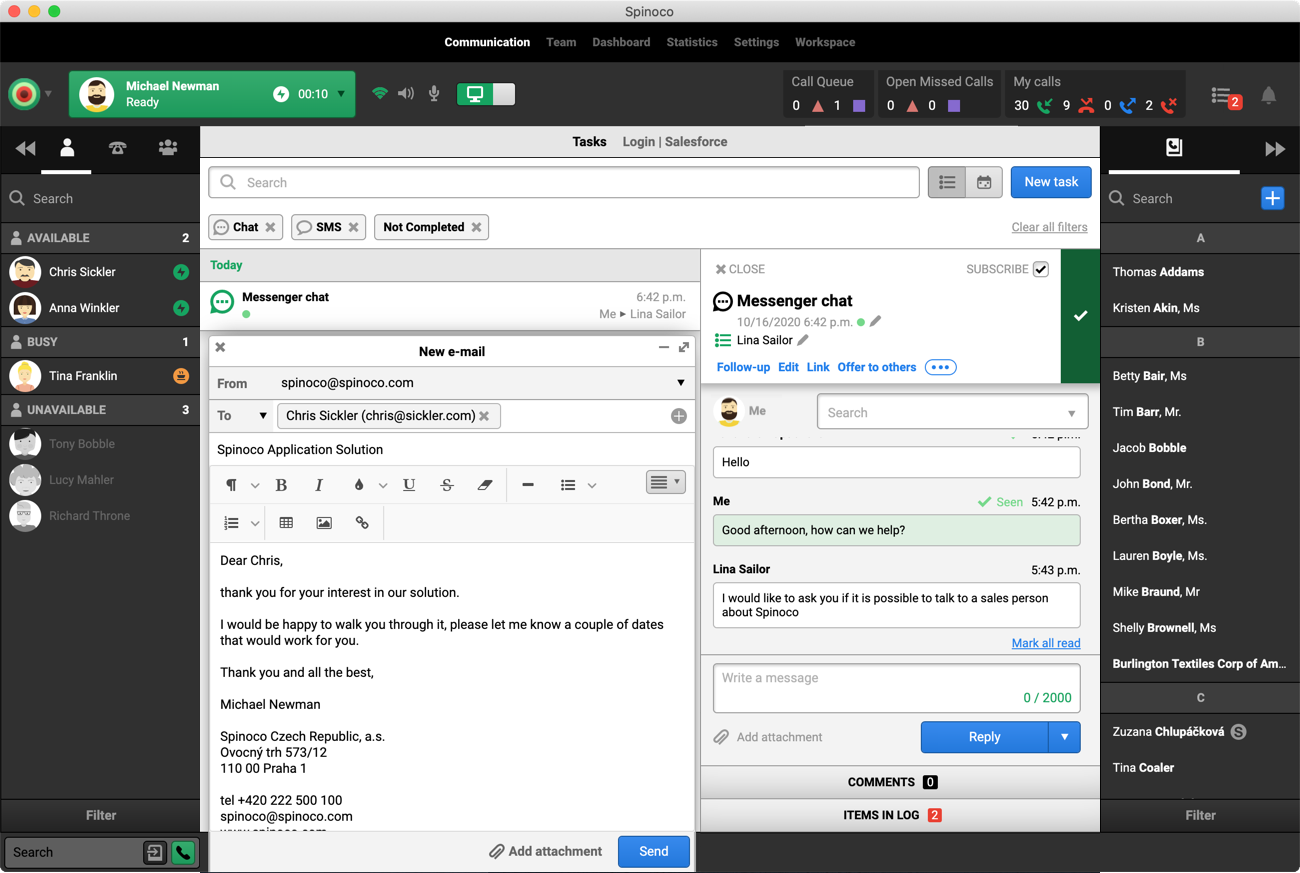Click Clear all filters link

click(x=1050, y=227)
